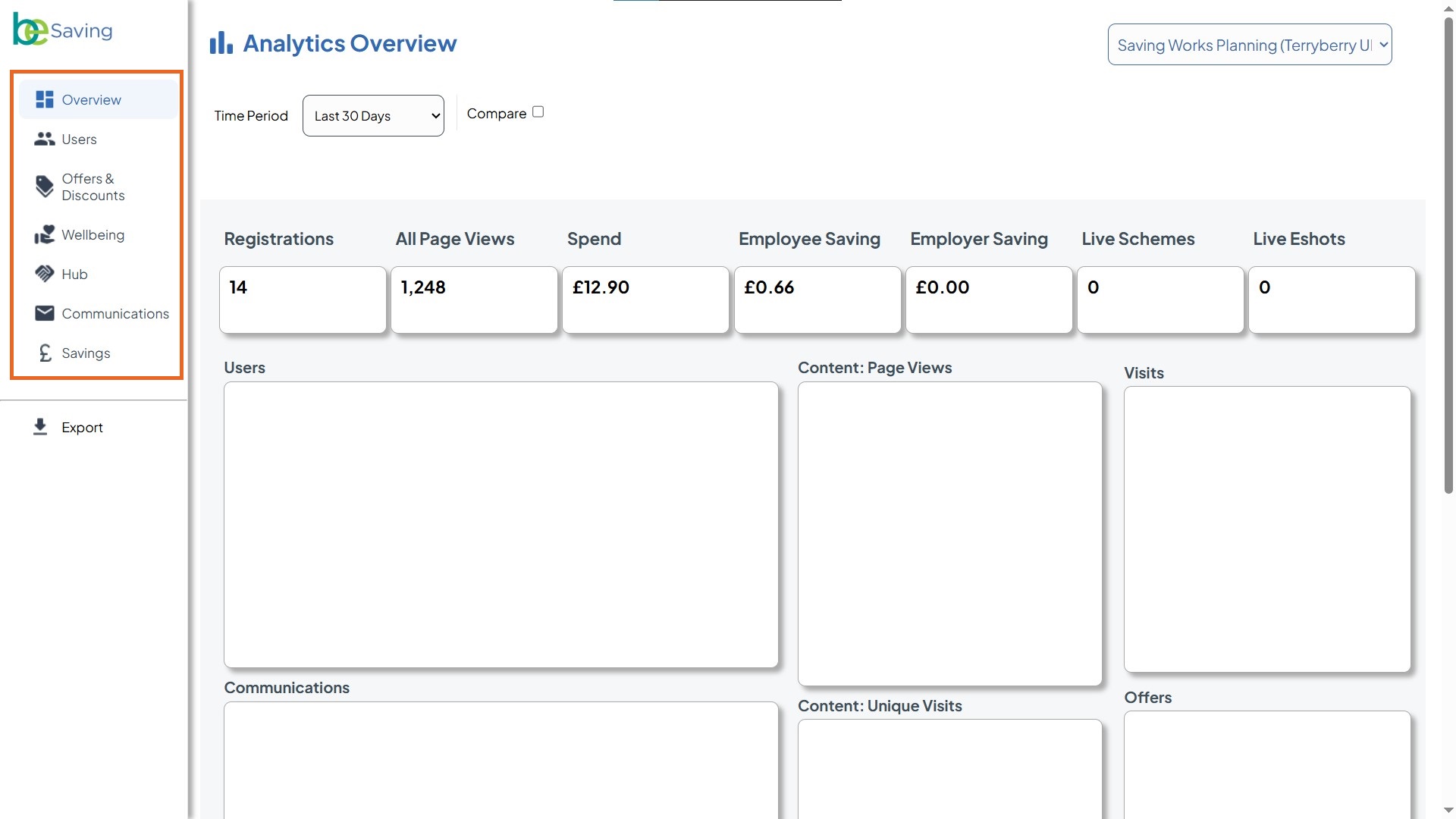1456x819 pixels.
Task: Click the Spend card showing £12.90
Action: tap(645, 300)
